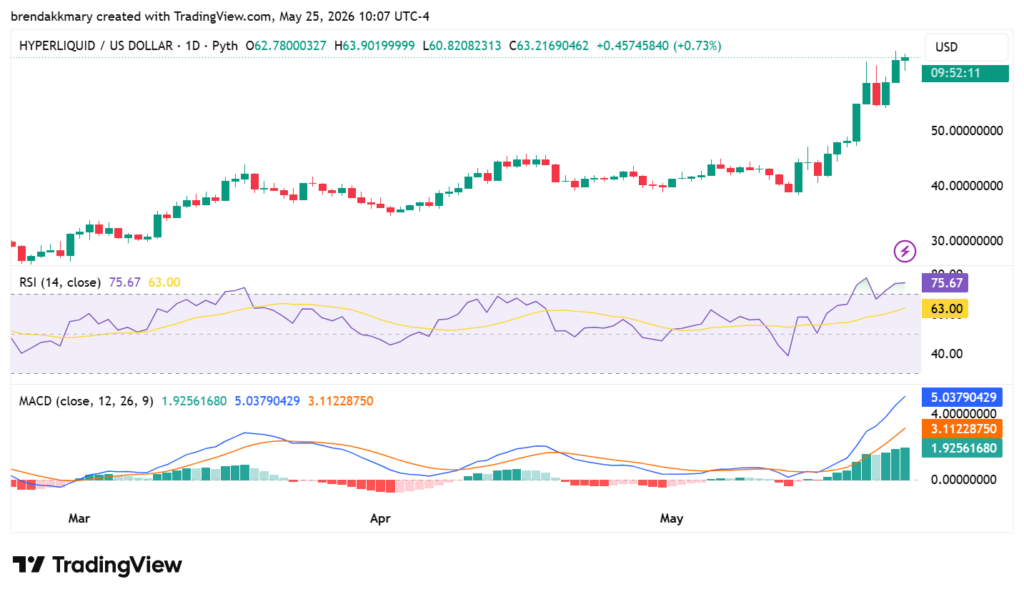Click the 50.00000000 price axis label
Image resolution: width=1024 pixels, height=597 pixels.
[x=967, y=131]
